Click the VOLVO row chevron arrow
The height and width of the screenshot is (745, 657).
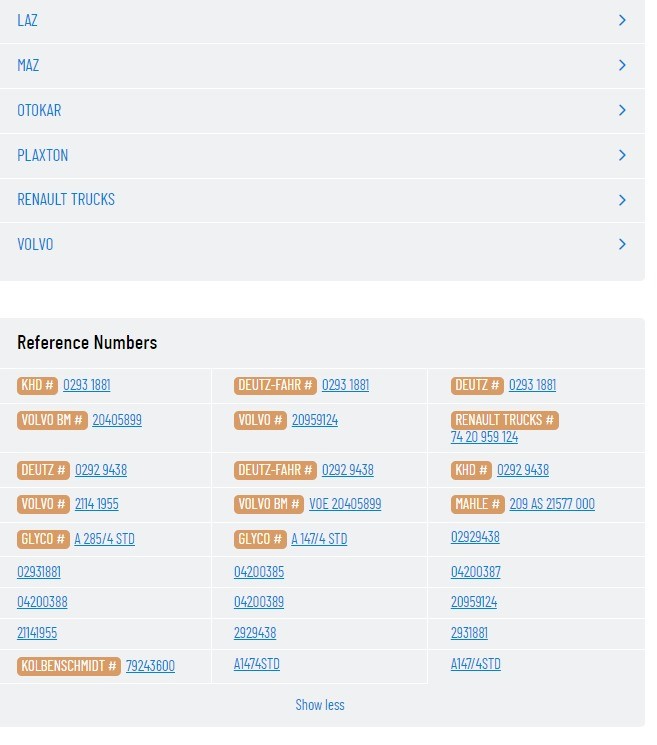622,244
